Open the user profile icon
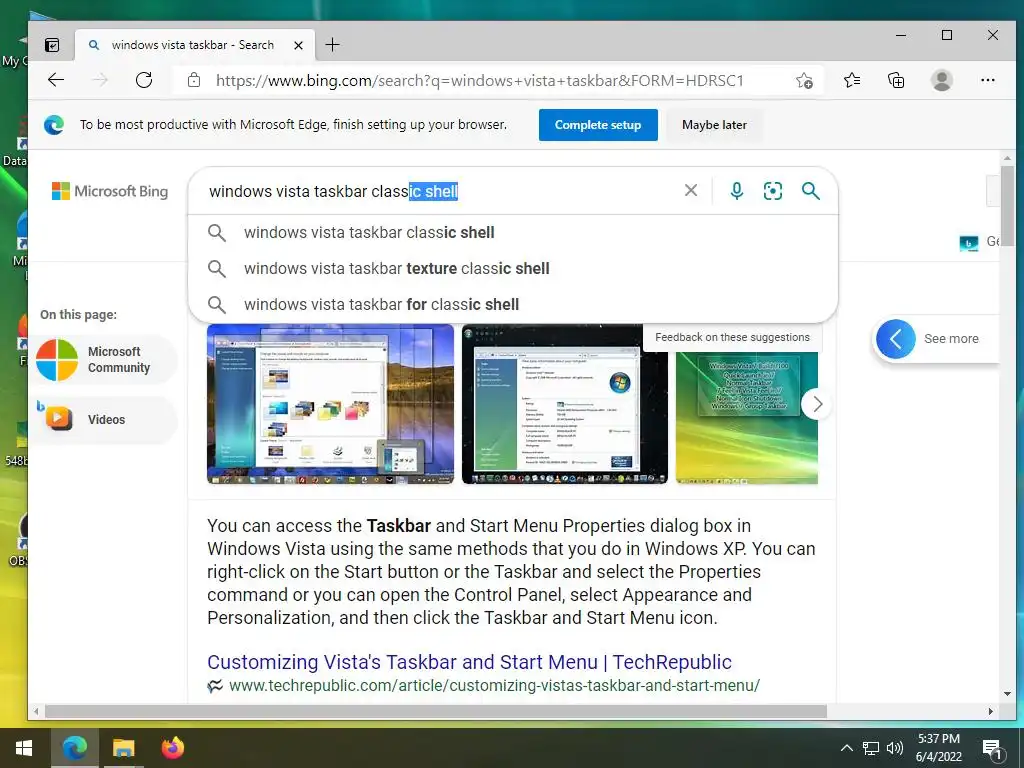Viewport: 1024px width, 768px height. pyautogui.click(x=942, y=80)
